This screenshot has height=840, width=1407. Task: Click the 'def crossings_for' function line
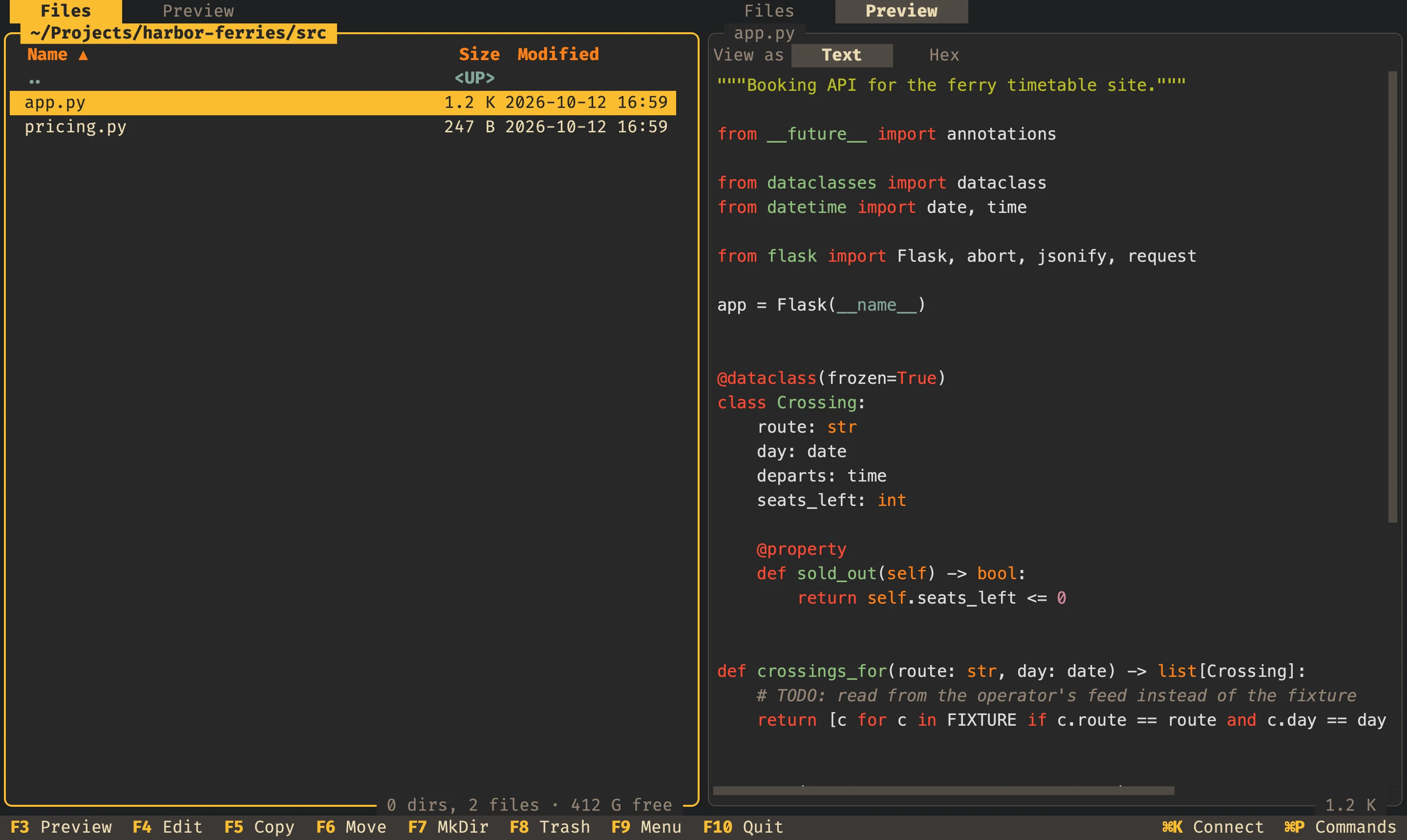pyautogui.click(x=1011, y=672)
